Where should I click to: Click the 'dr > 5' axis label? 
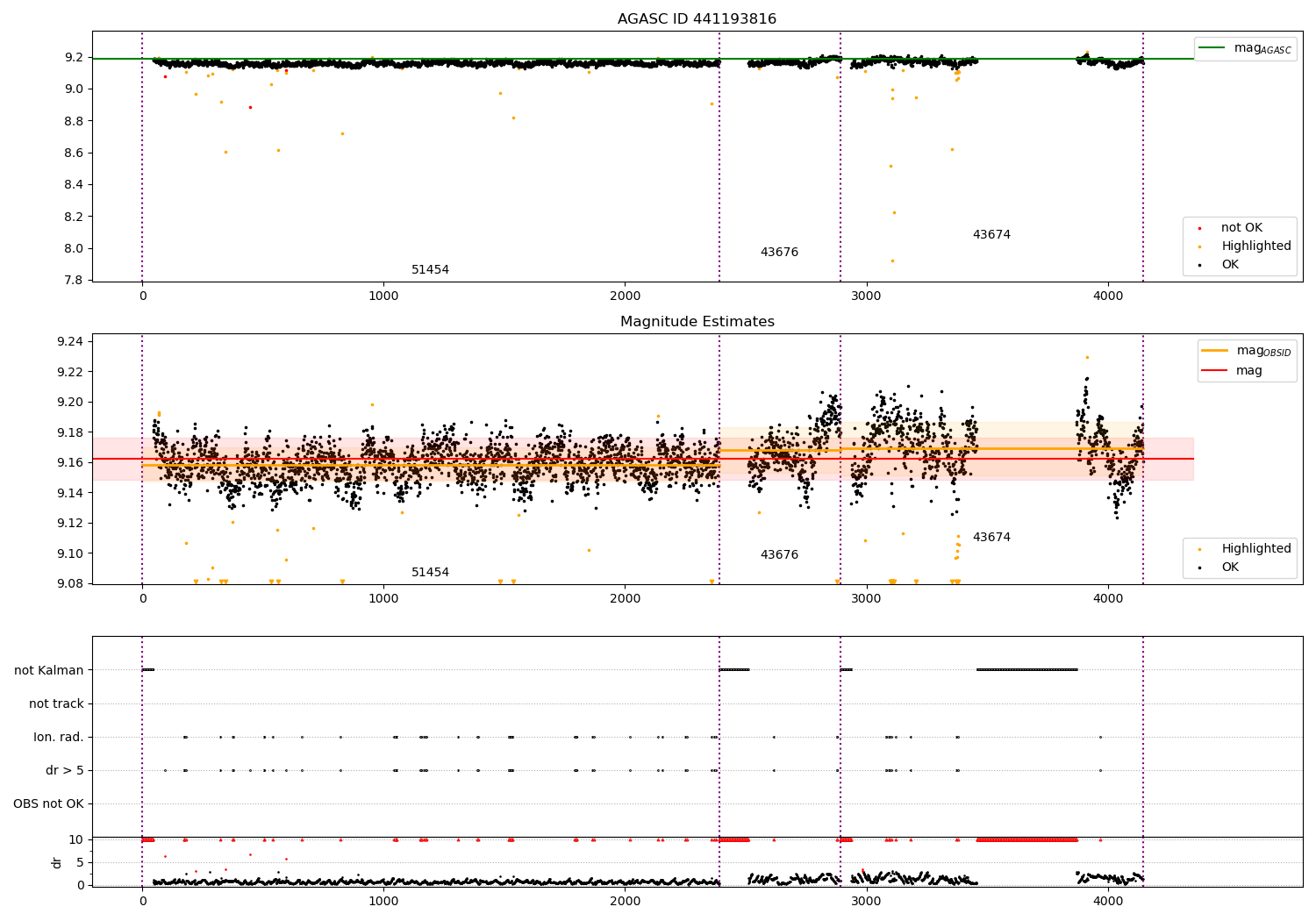pos(65,771)
